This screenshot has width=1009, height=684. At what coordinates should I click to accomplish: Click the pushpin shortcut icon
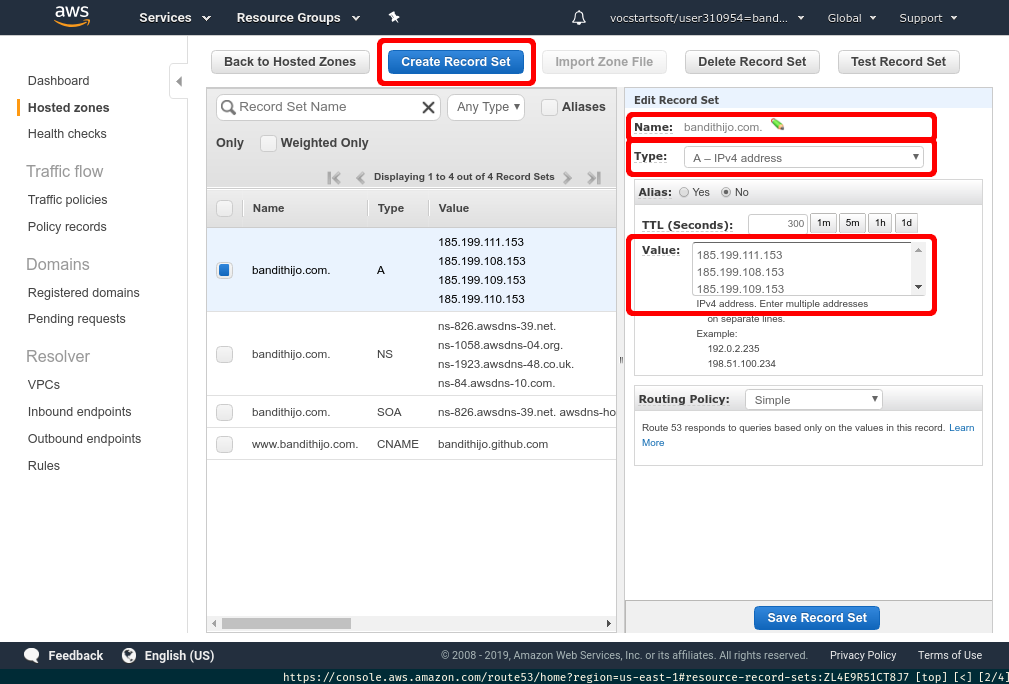[x=394, y=18]
